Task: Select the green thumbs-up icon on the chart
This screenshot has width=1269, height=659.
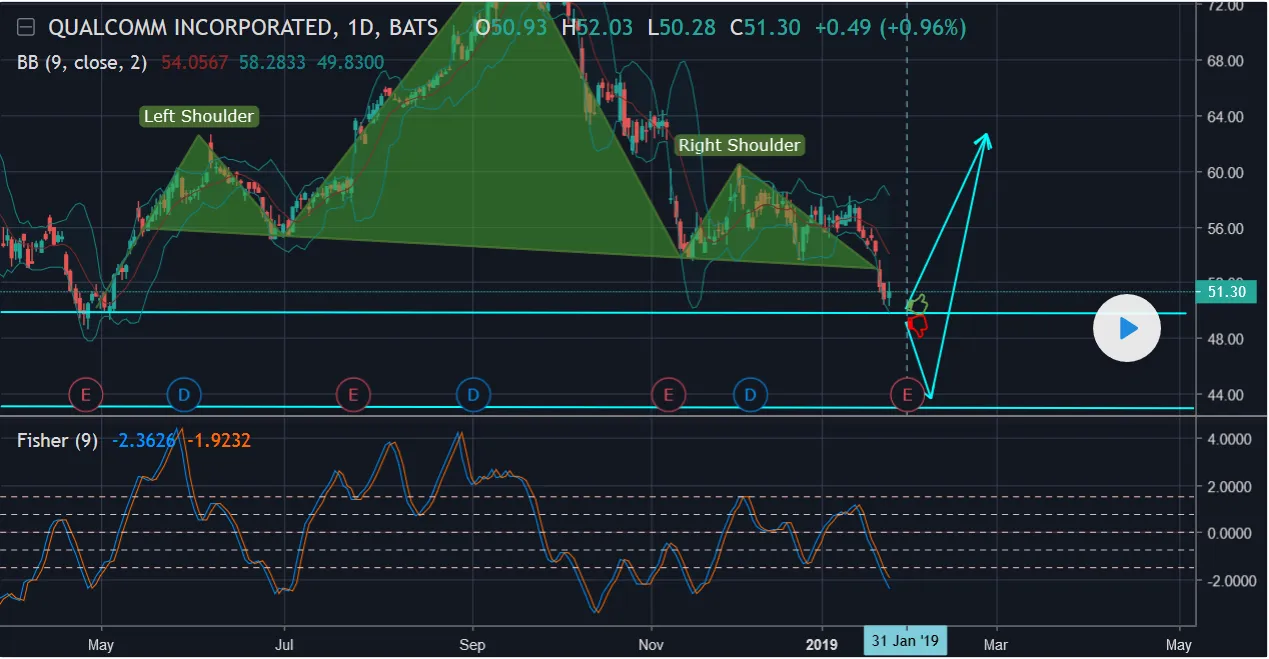Action: click(917, 303)
